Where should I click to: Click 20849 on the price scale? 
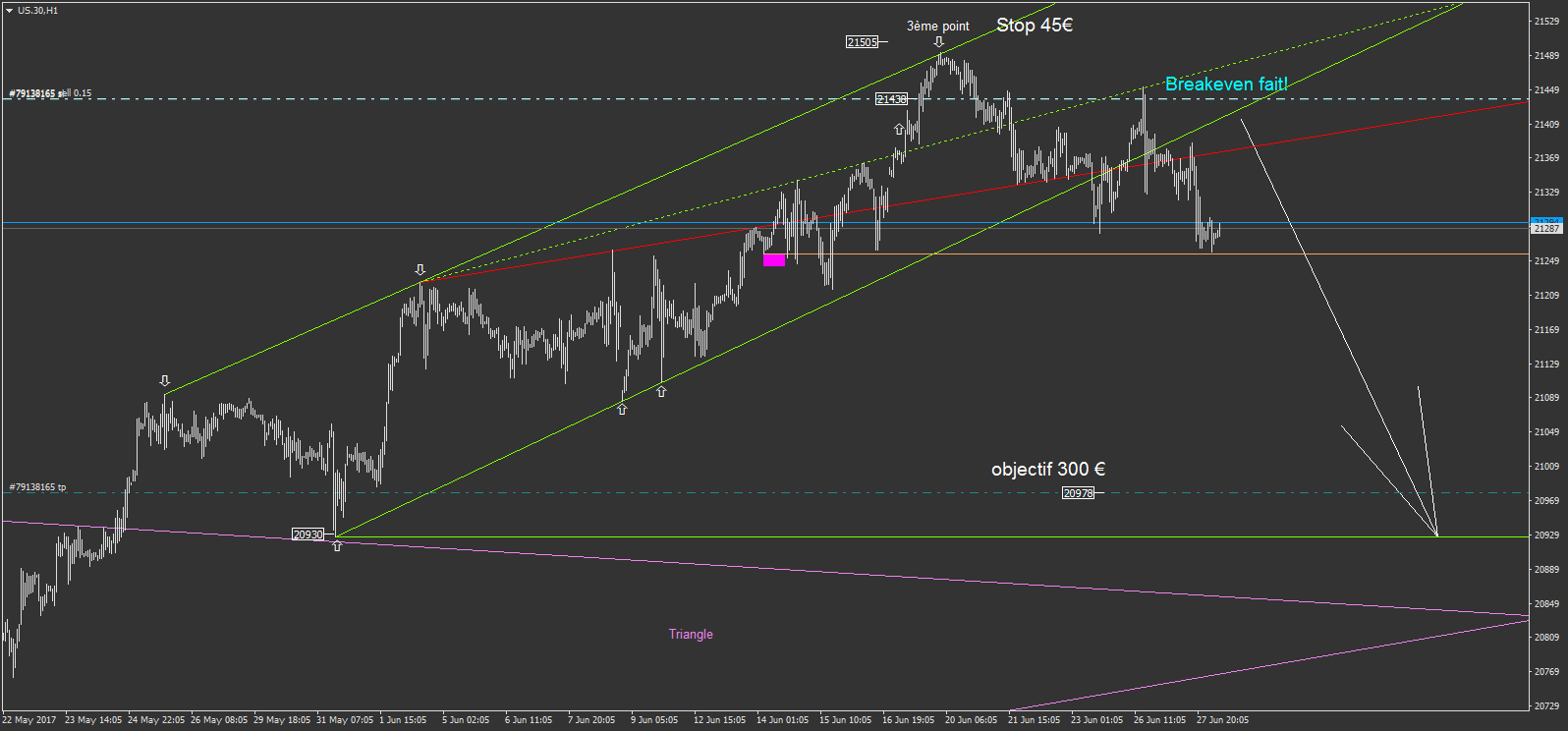[1546, 604]
